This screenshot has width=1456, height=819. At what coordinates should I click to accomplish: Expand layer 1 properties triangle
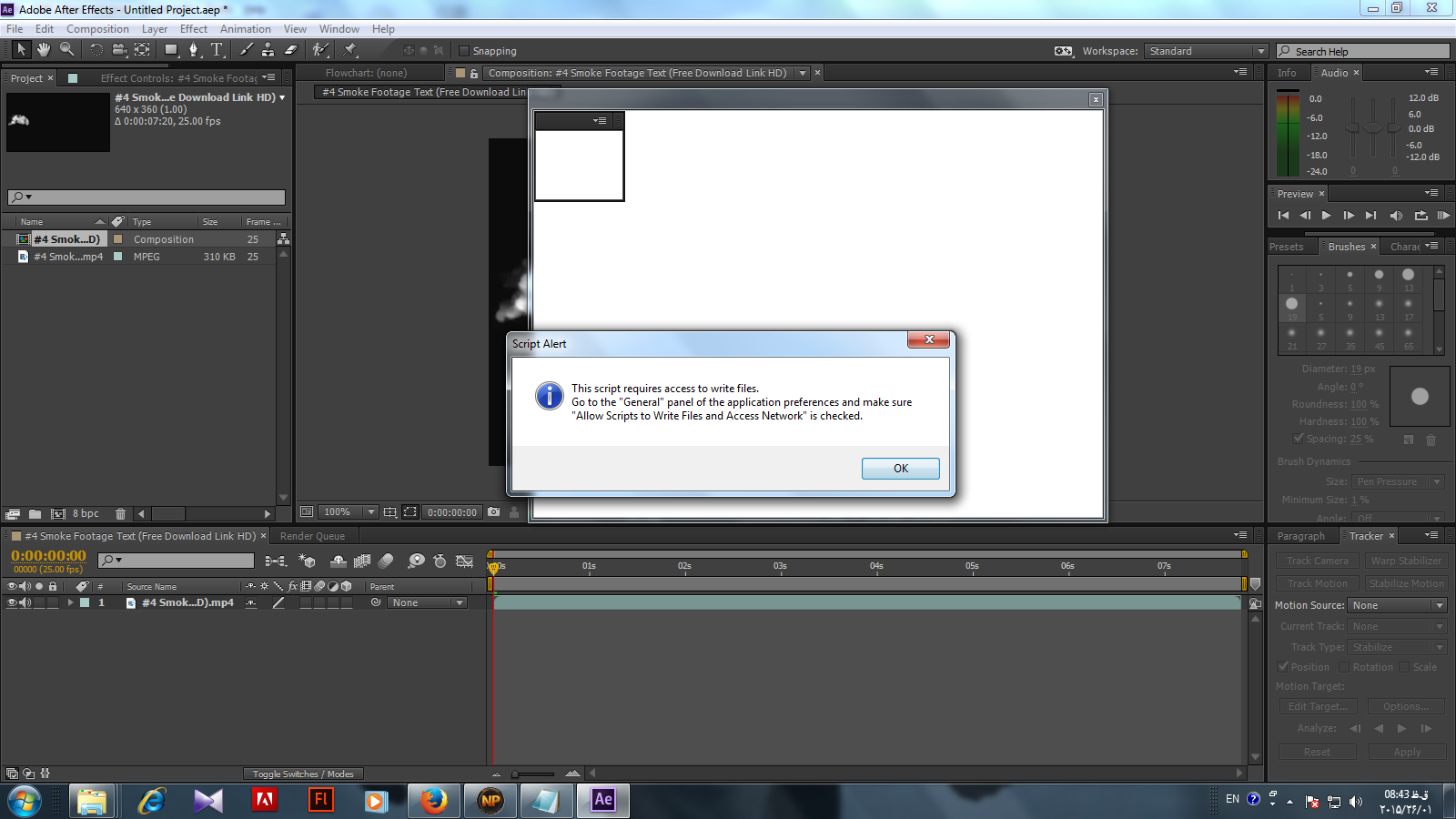pos(70,602)
